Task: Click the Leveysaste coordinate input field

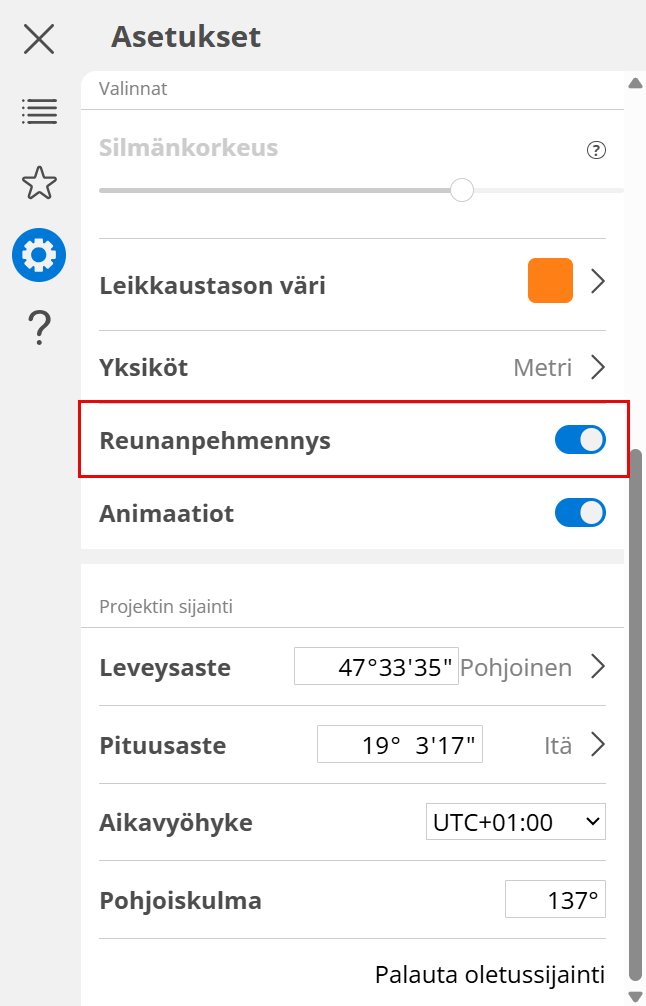Action: [376, 667]
